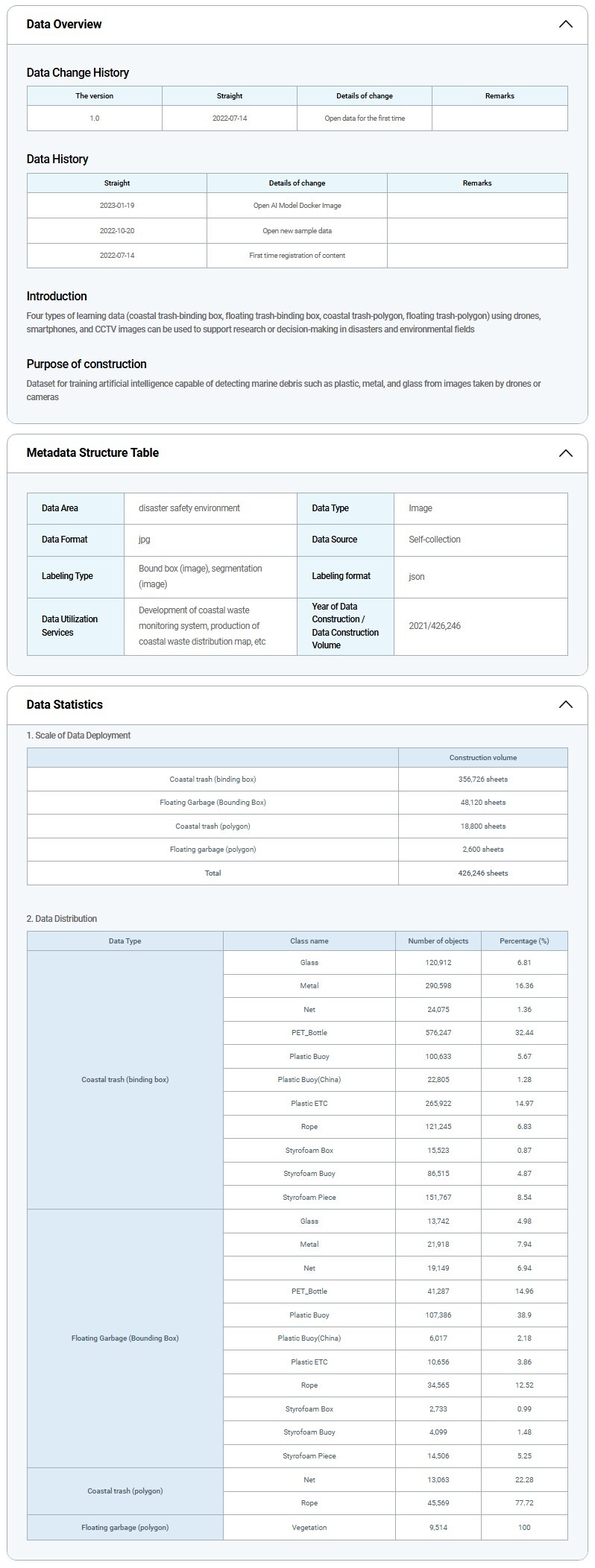Click the '2021/426,246' construction volume value
The height and width of the screenshot is (1568, 595).
pos(435,626)
